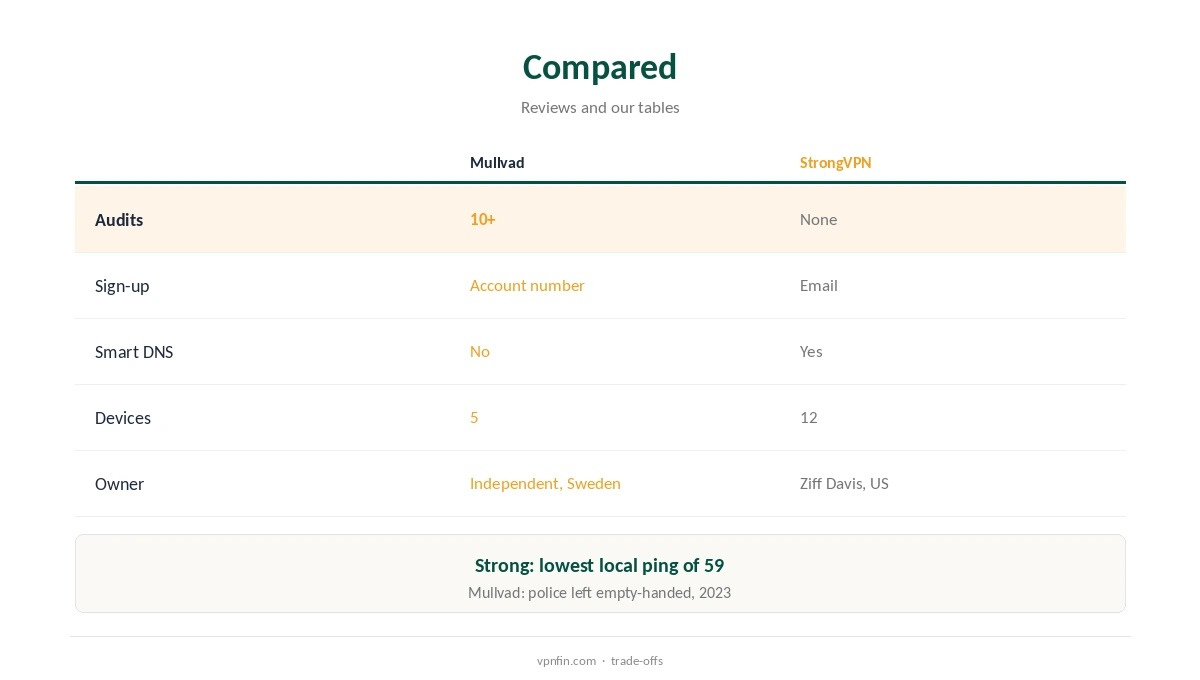Image resolution: width=1200 pixels, height=680 pixels.
Task: Click StrongVPN's "Yes" Smart DNS value
Action: tap(811, 352)
